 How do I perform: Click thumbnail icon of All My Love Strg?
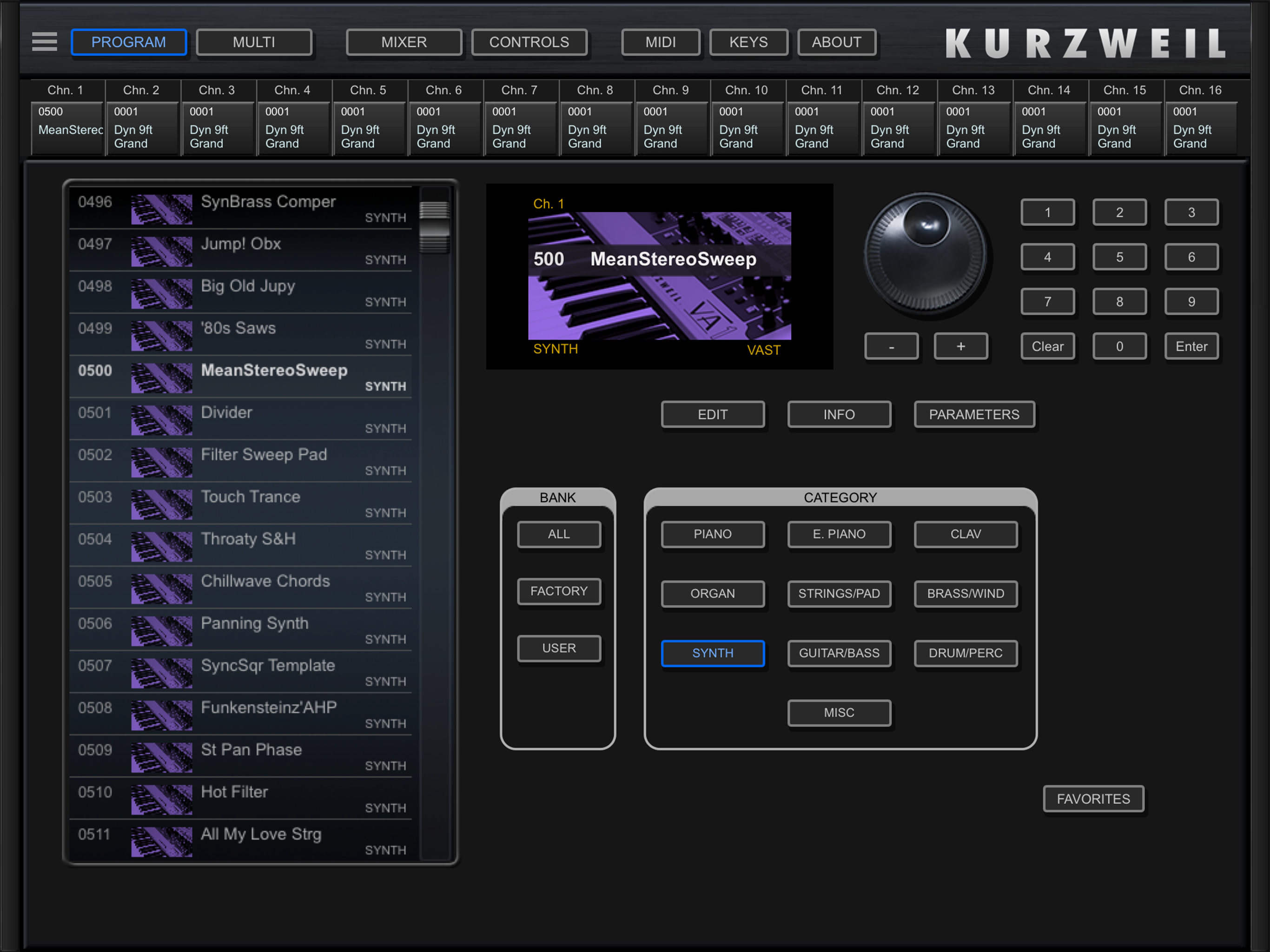coord(161,842)
